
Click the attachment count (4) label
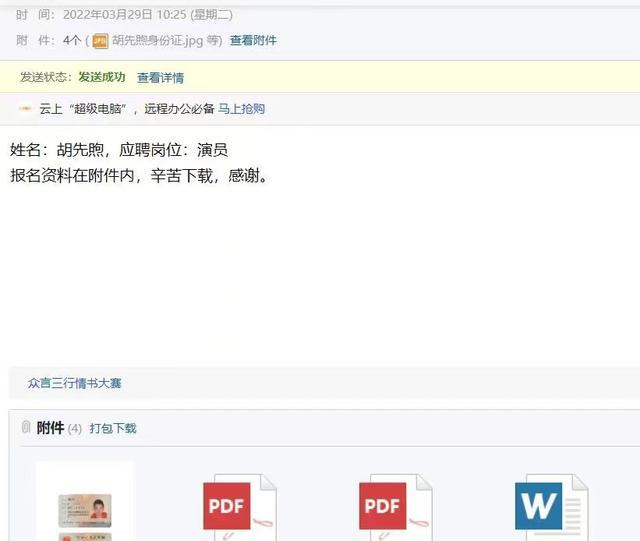click(75, 429)
